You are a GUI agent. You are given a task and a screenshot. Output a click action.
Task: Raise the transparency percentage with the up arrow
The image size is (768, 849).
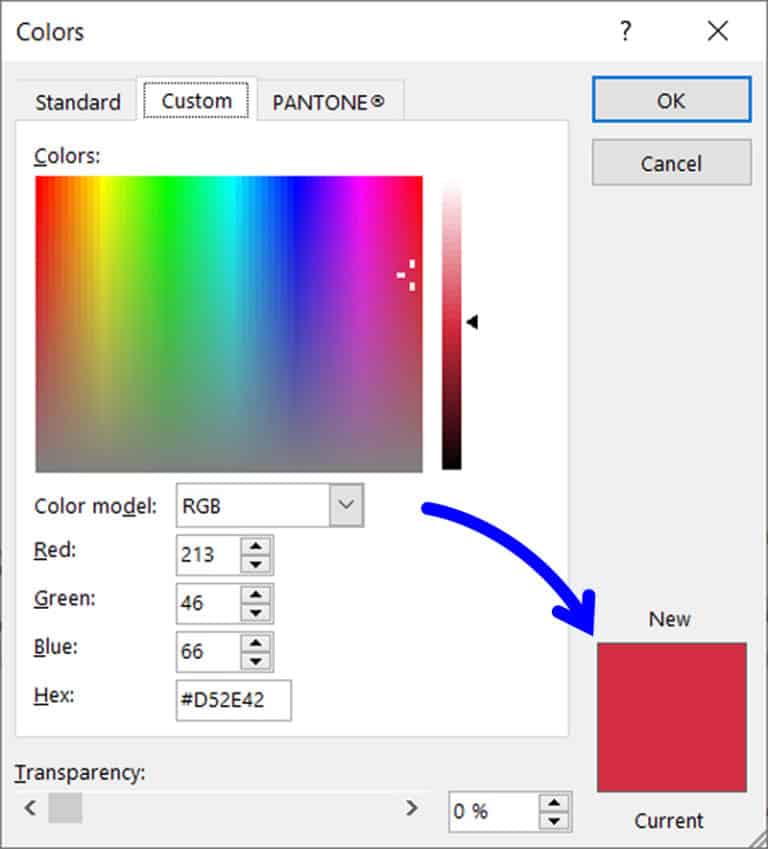(553, 805)
